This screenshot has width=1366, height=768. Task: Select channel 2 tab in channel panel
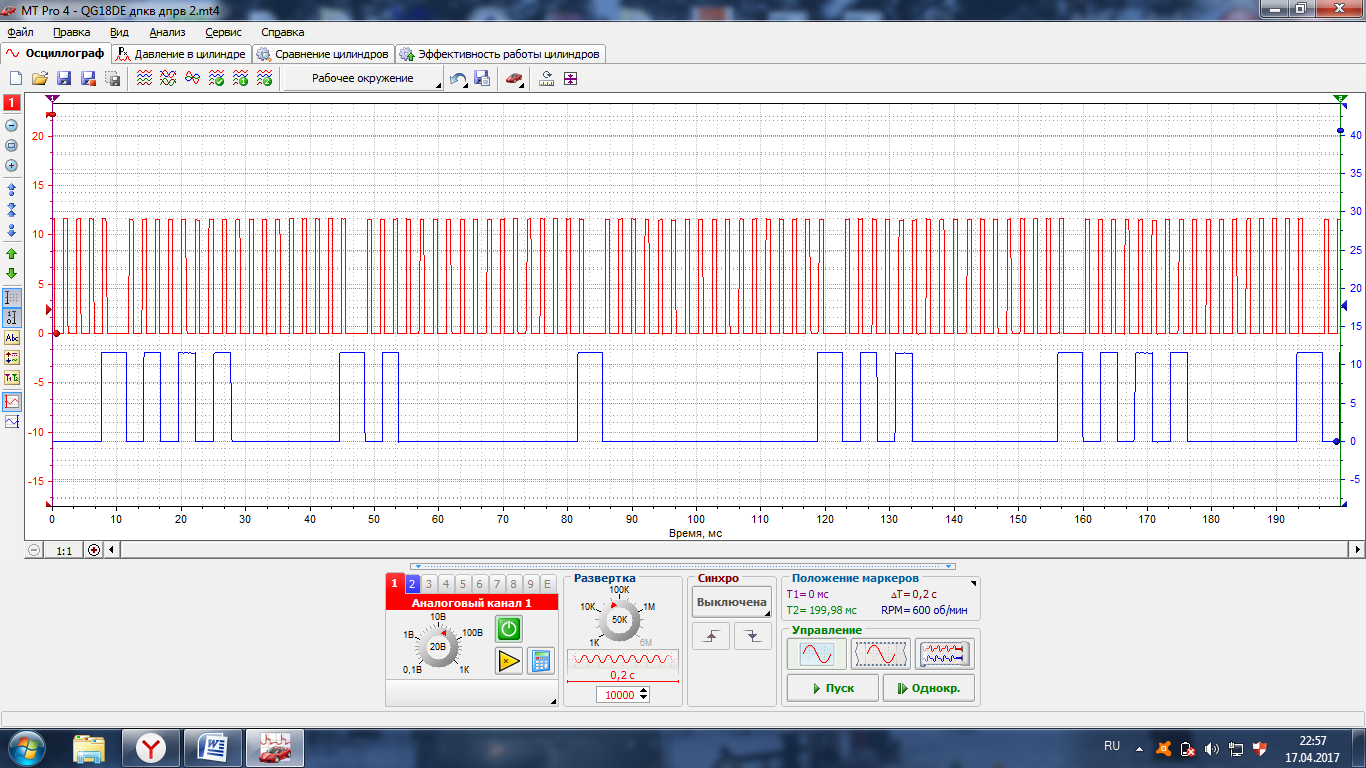pos(411,584)
